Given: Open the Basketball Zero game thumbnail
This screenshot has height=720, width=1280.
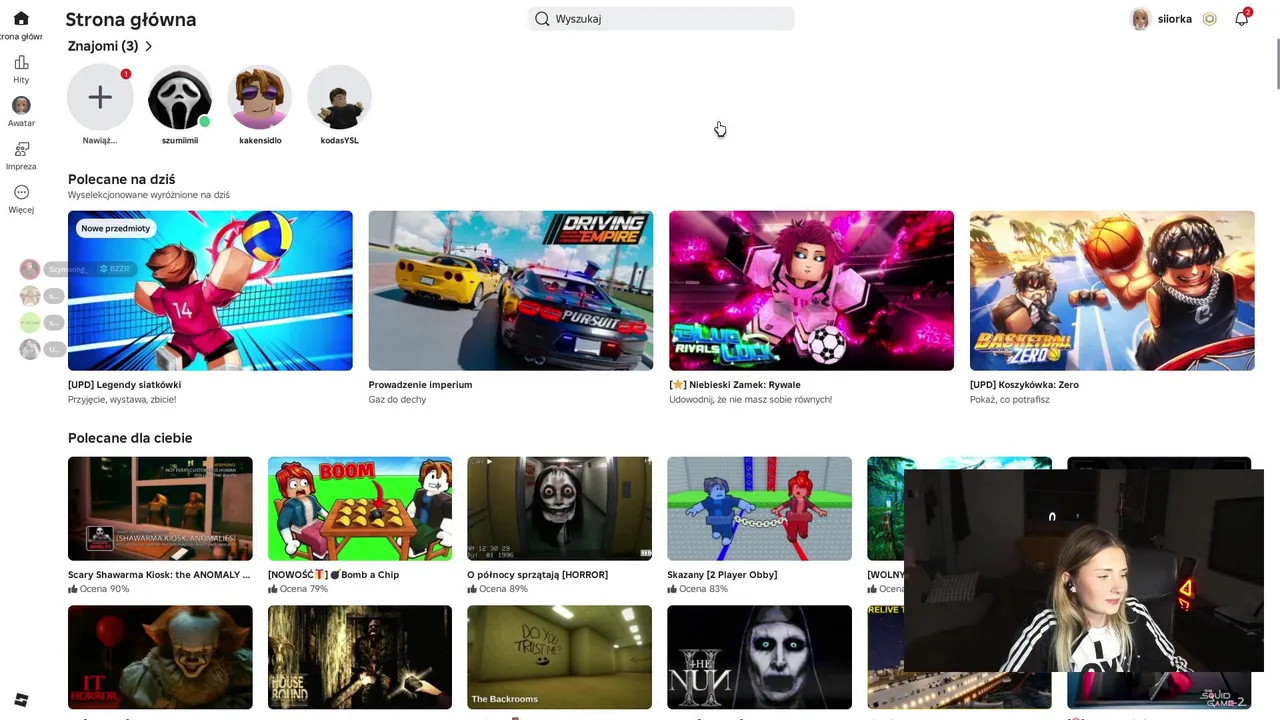Looking at the screenshot, I should click(x=1112, y=290).
